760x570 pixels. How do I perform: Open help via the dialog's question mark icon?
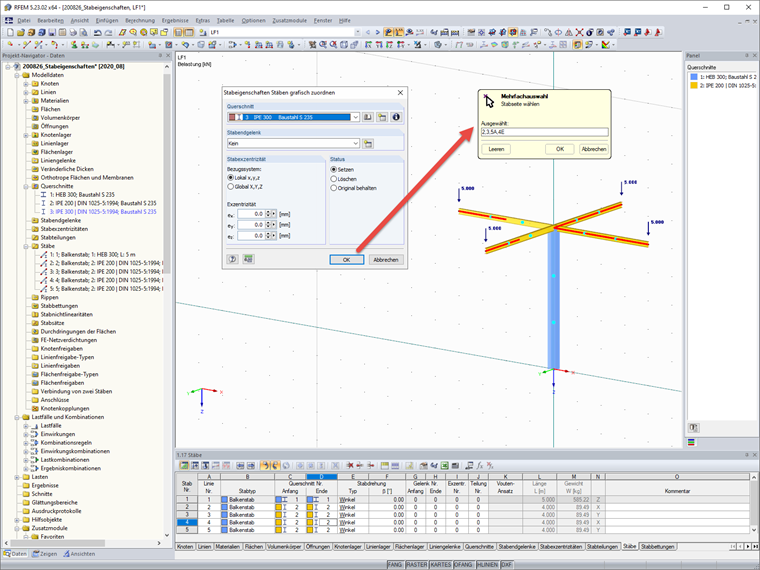pyautogui.click(x=232, y=259)
